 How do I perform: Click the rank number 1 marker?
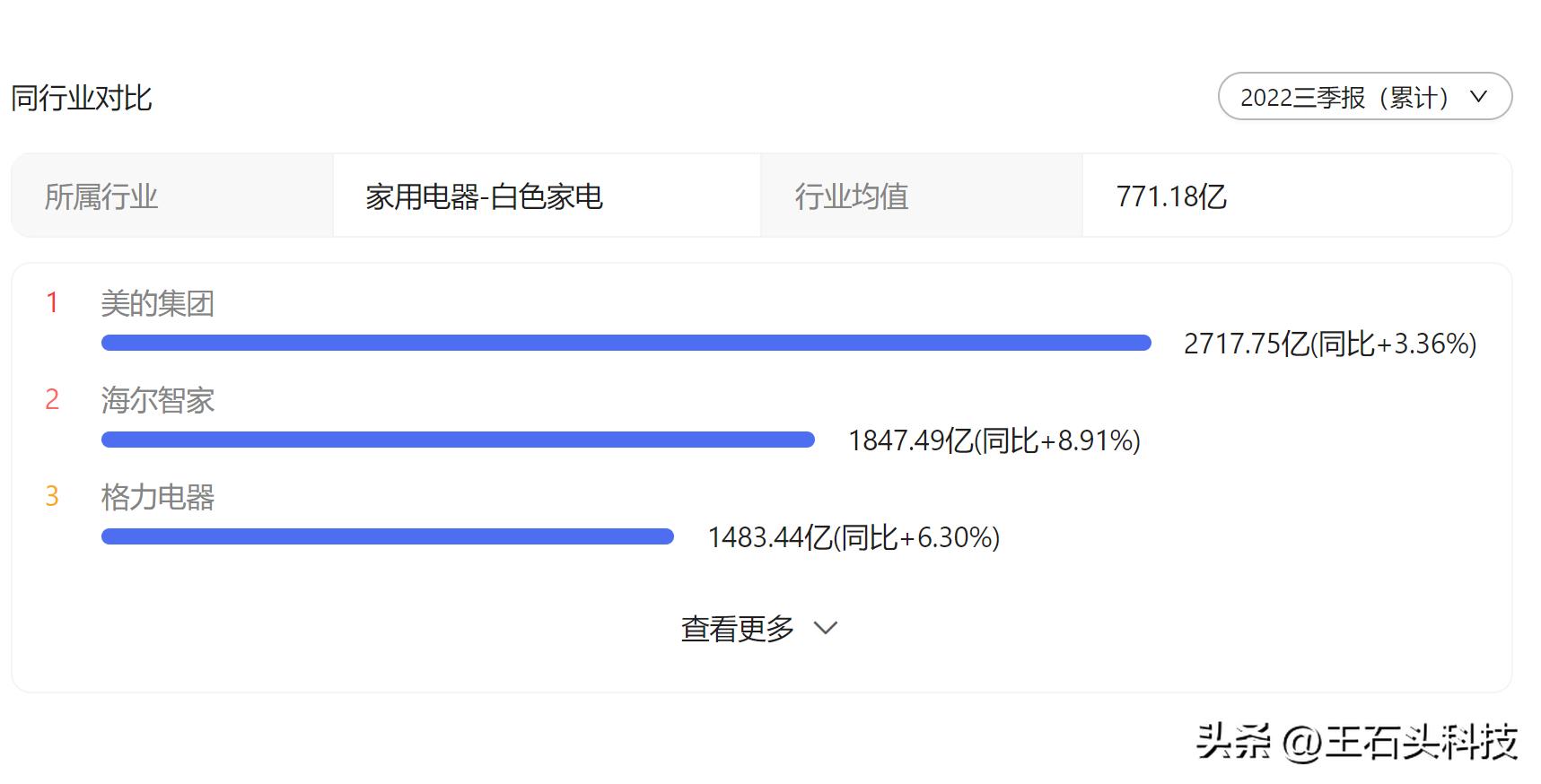53,303
